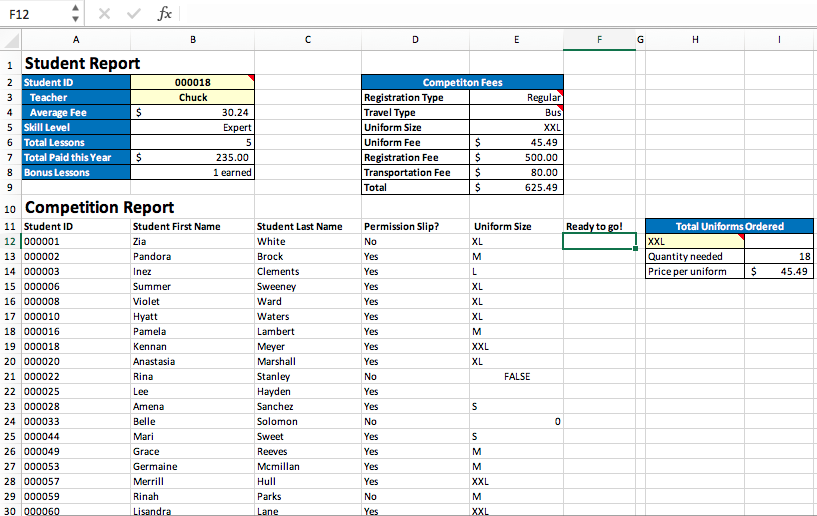Select column B header

pyautogui.click(x=193, y=40)
